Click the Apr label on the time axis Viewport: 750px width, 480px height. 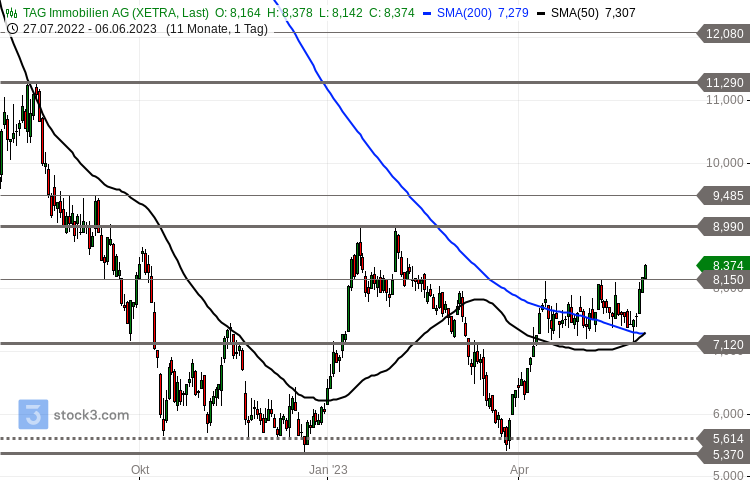click(519, 470)
